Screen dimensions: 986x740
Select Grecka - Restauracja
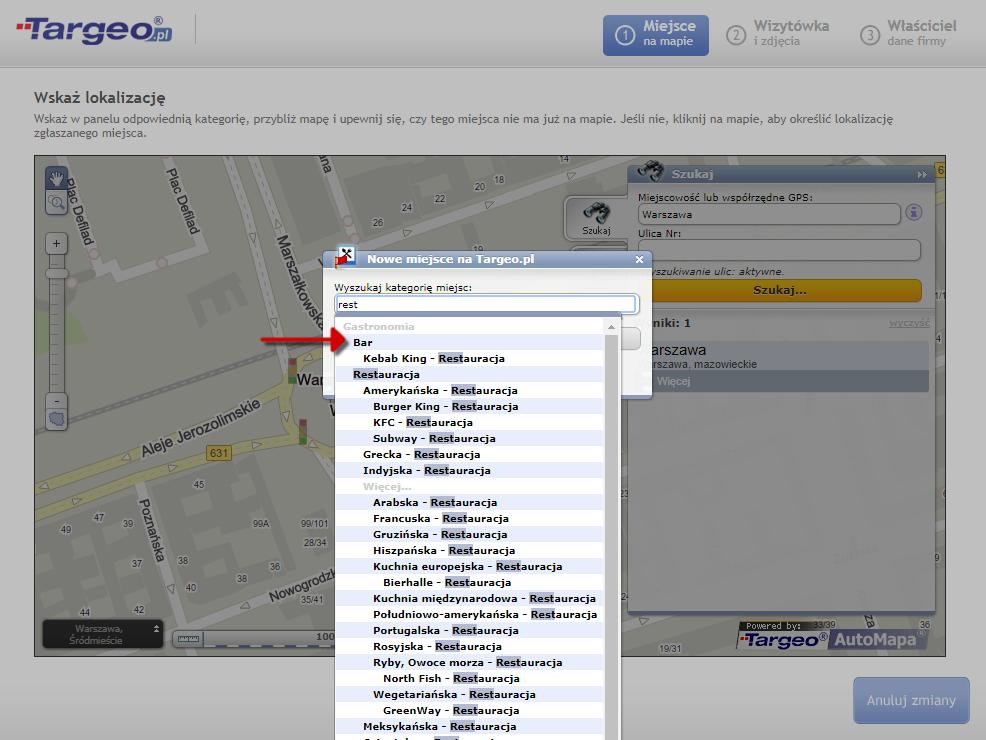(x=469, y=455)
